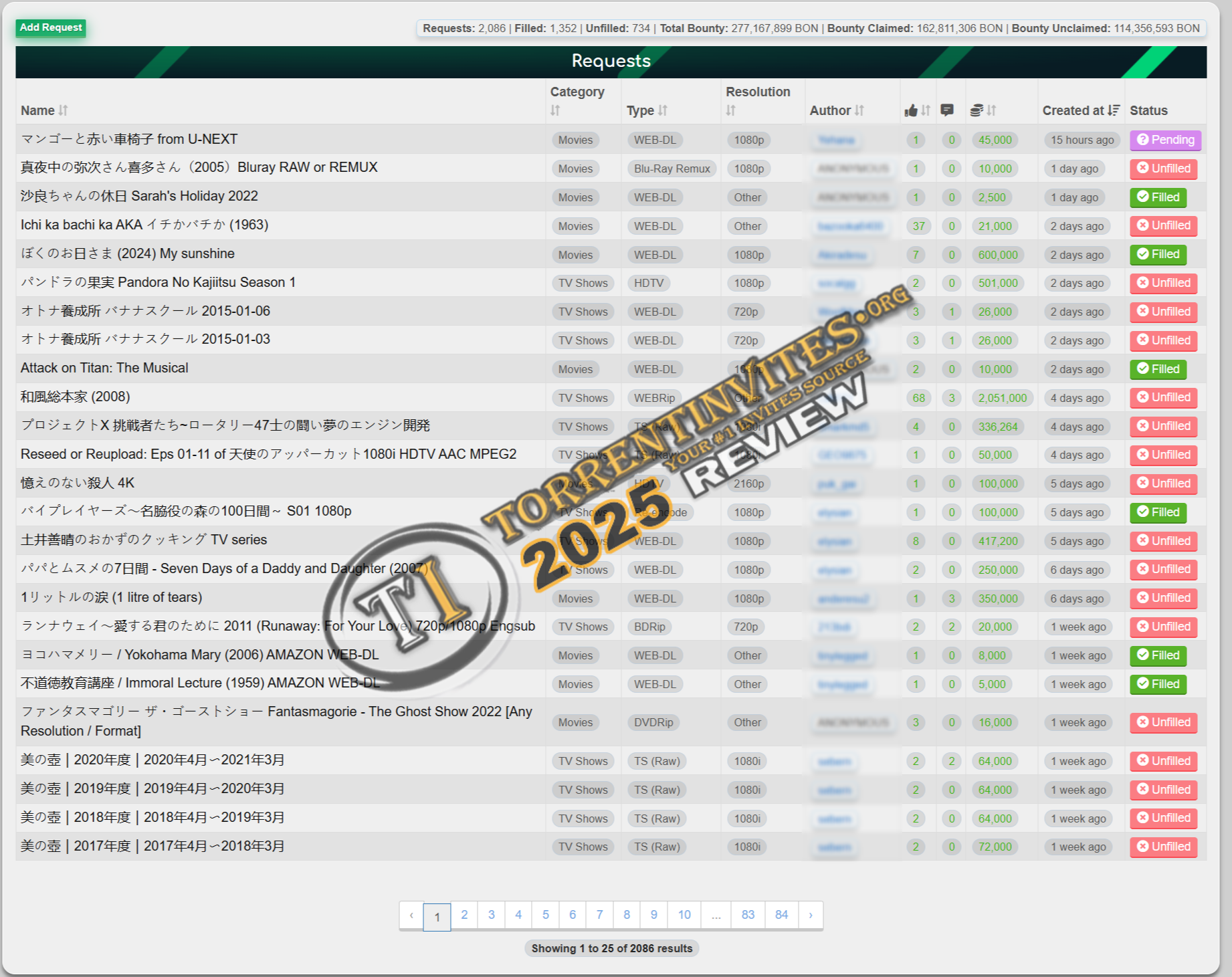
Task: Sort requests by Created at column
Action: [x=1081, y=110]
